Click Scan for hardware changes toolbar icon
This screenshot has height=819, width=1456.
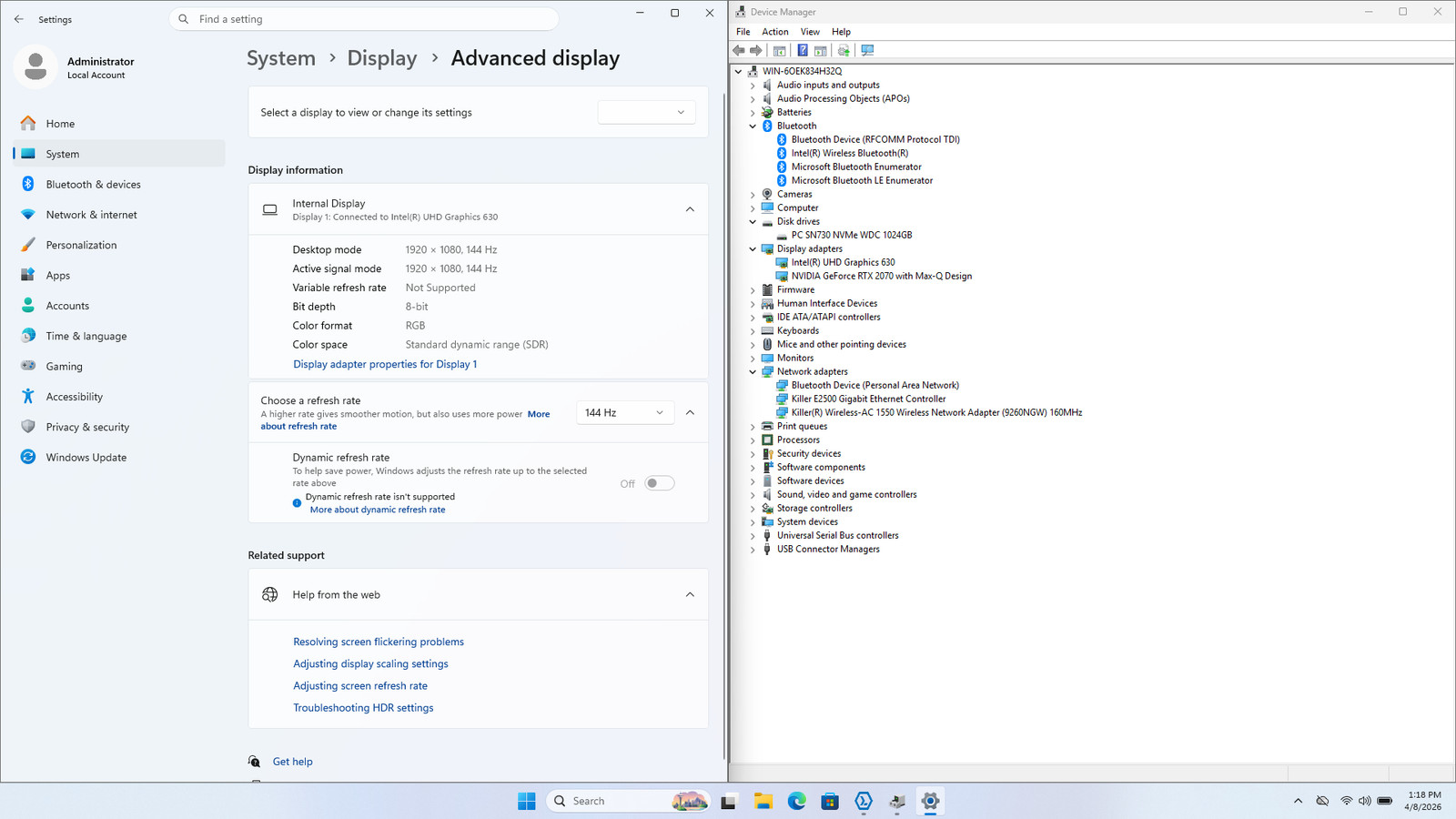click(x=867, y=51)
